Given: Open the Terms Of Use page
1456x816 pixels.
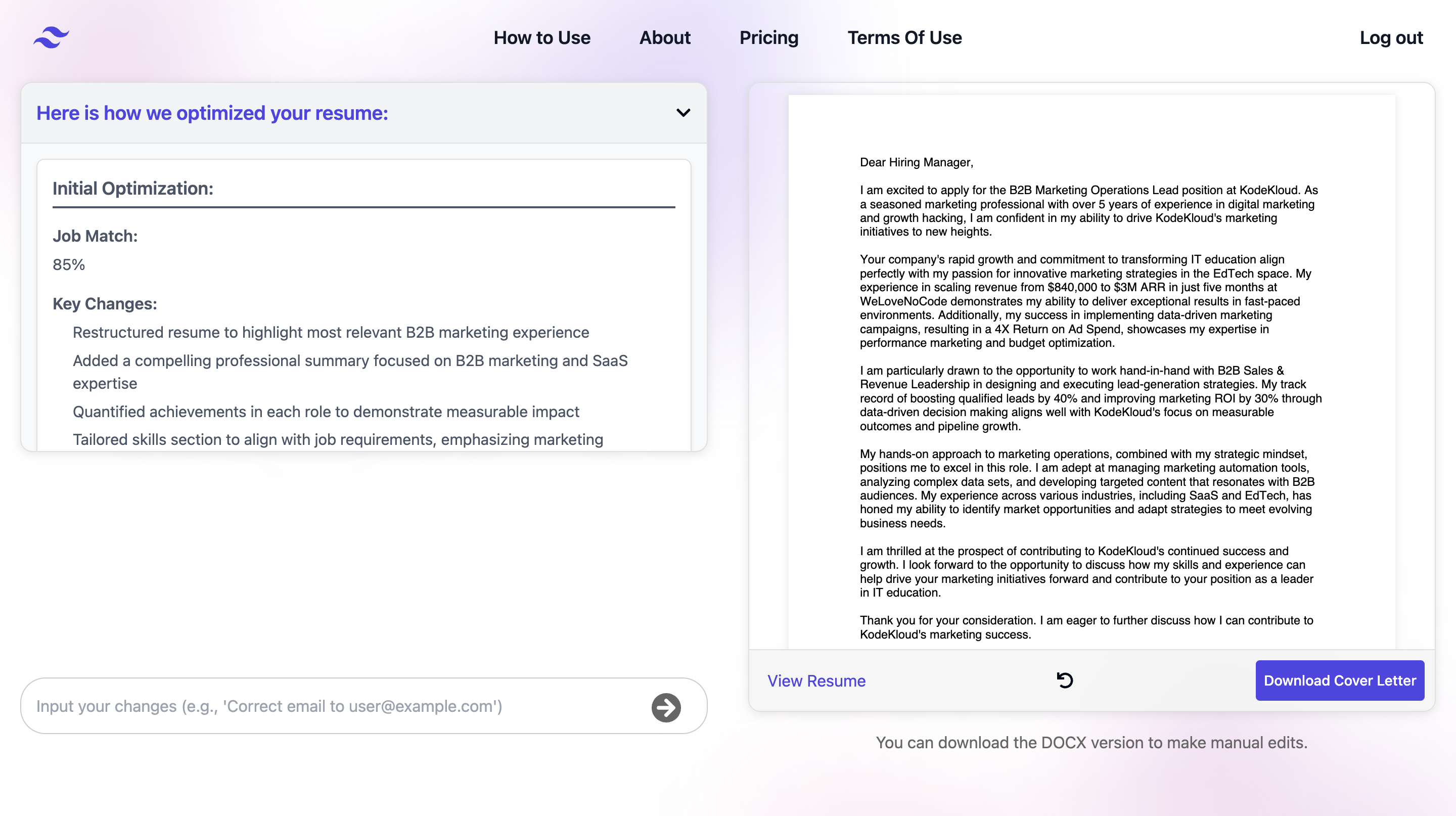Looking at the screenshot, I should coord(904,37).
